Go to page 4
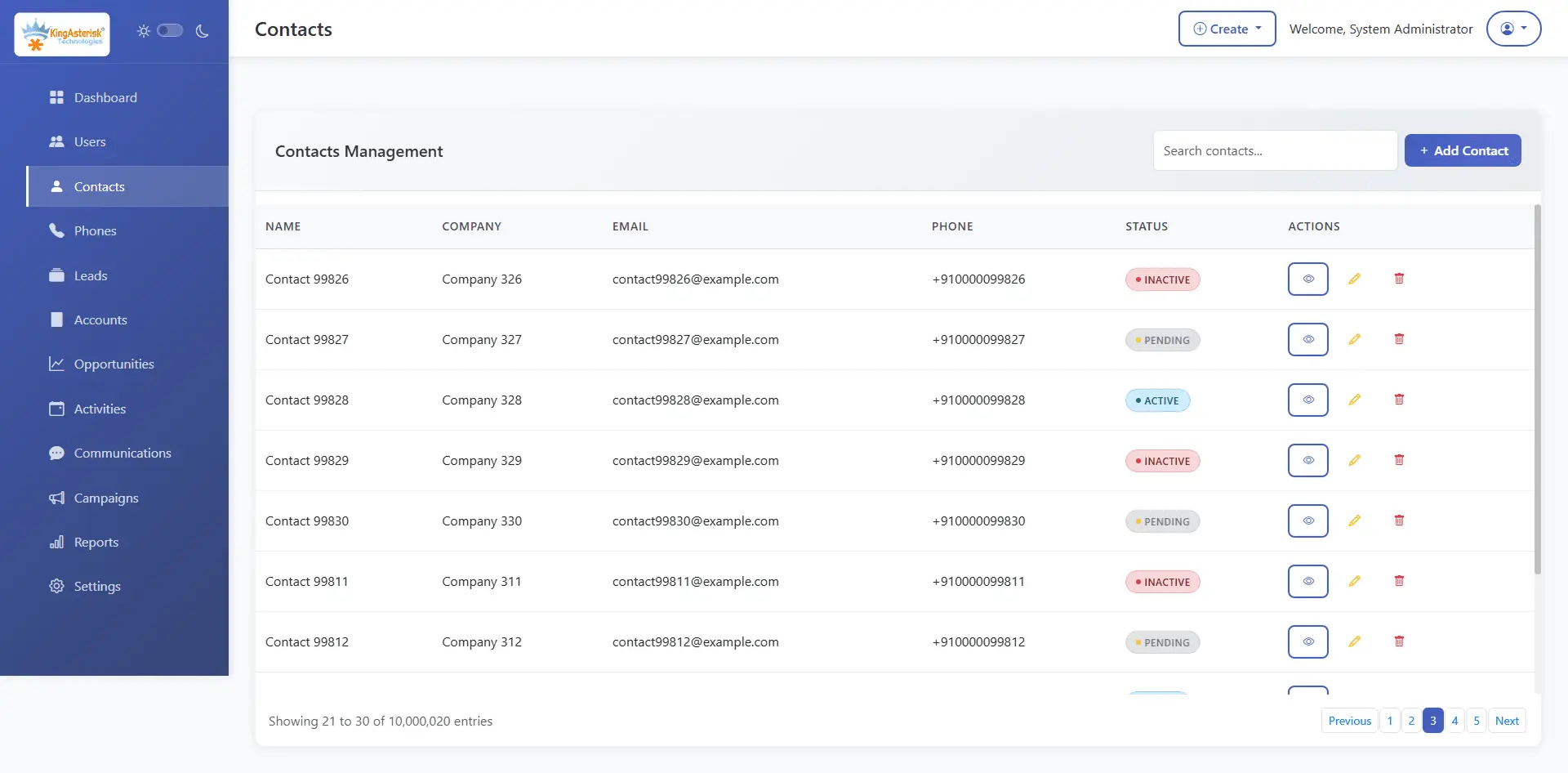 click(1454, 721)
